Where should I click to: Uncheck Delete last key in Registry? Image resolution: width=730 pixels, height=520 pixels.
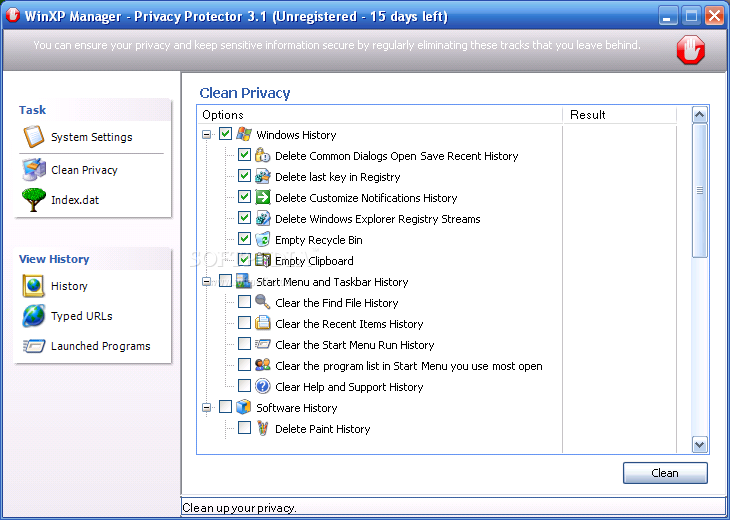[x=244, y=176]
